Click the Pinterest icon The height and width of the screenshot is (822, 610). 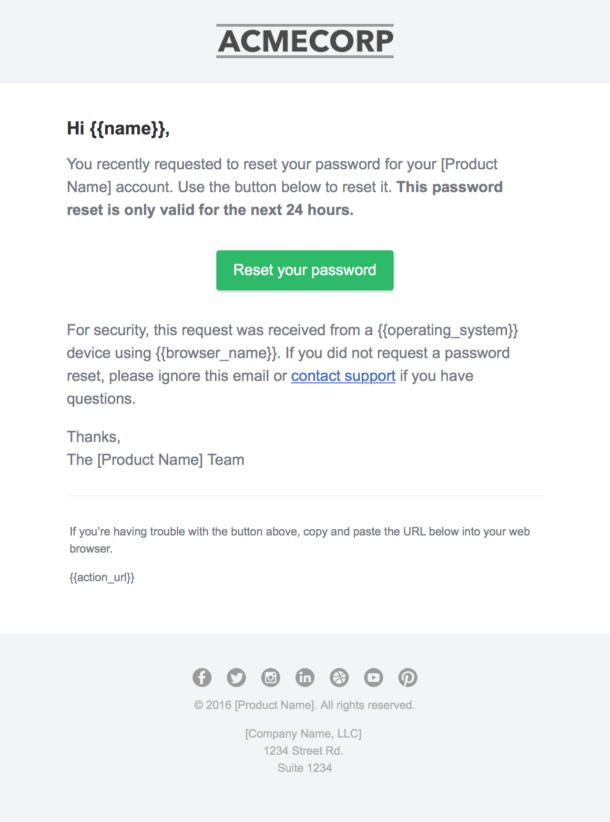(x=407, y=677)
